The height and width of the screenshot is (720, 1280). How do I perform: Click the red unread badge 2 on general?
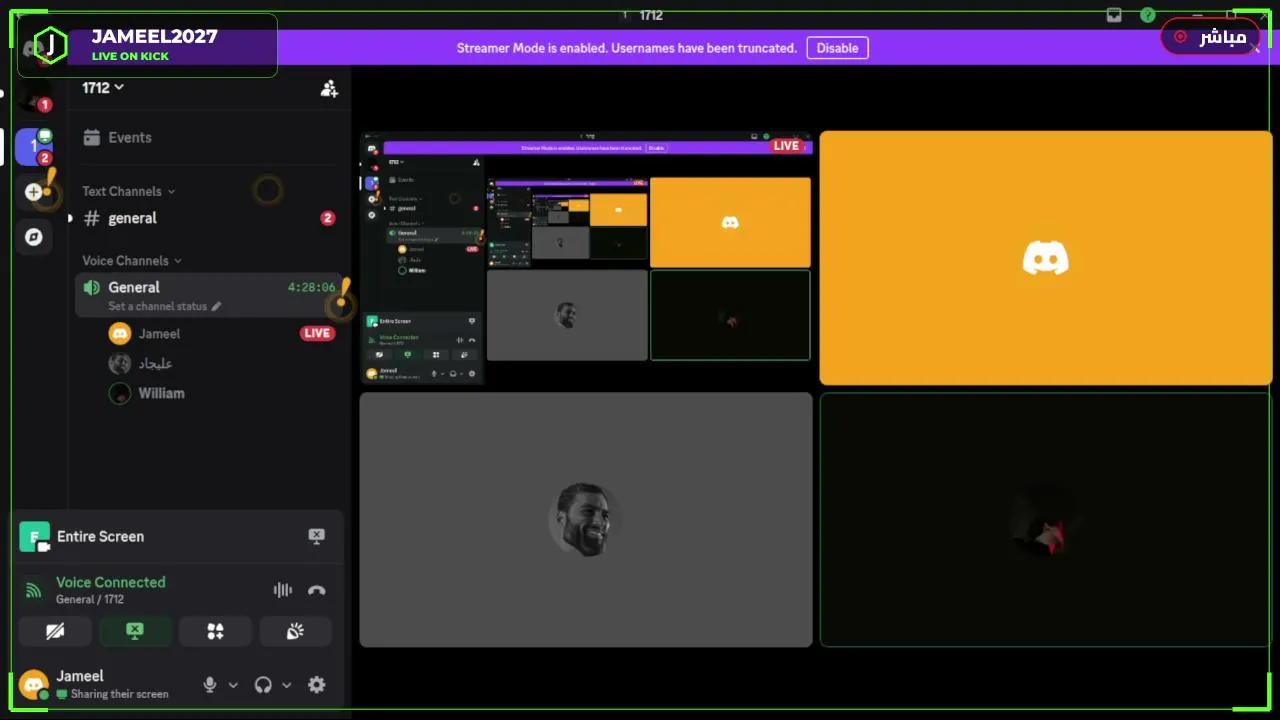327,218
